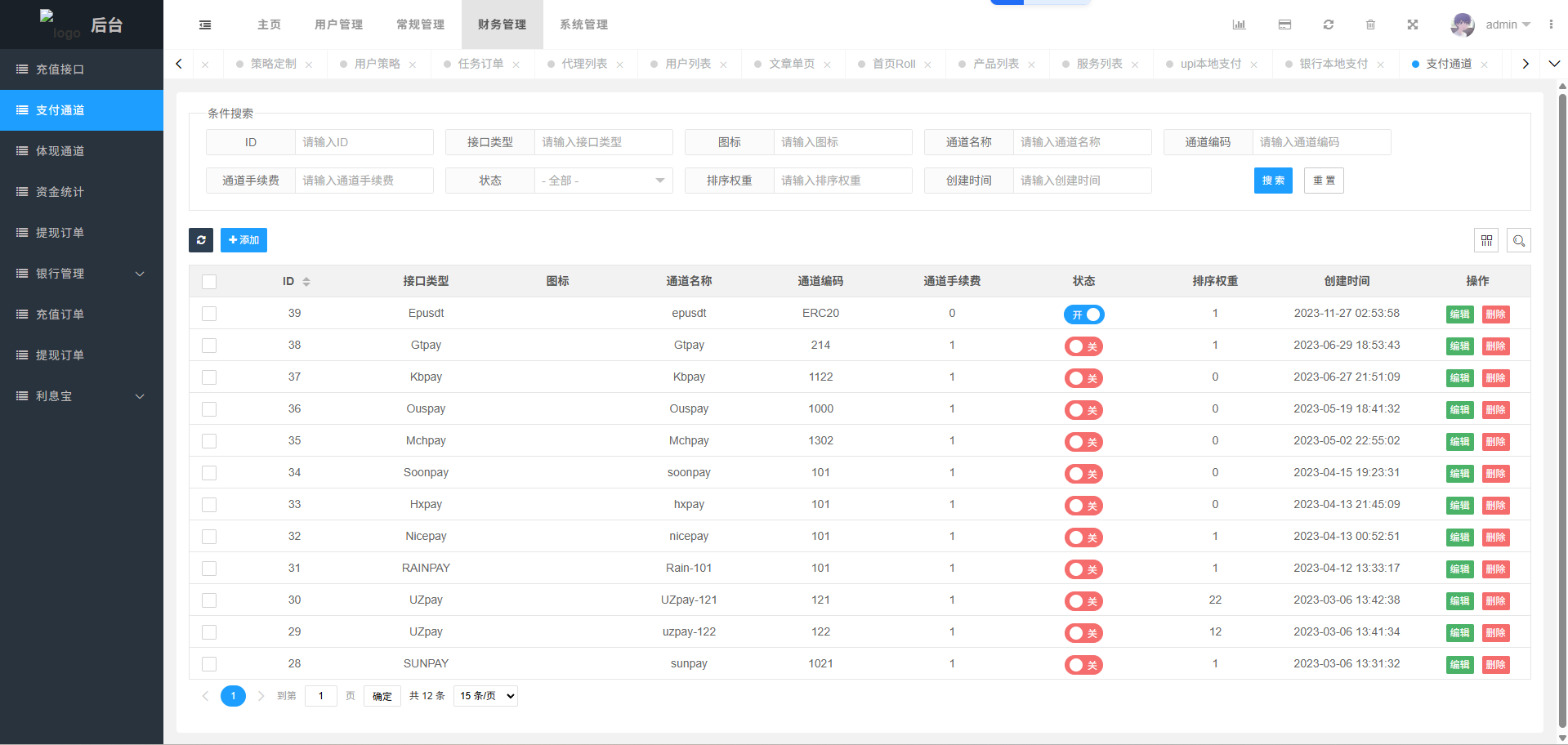Refresh the table with the dark reload button
1568x745 pixels.
pos(201,240)
